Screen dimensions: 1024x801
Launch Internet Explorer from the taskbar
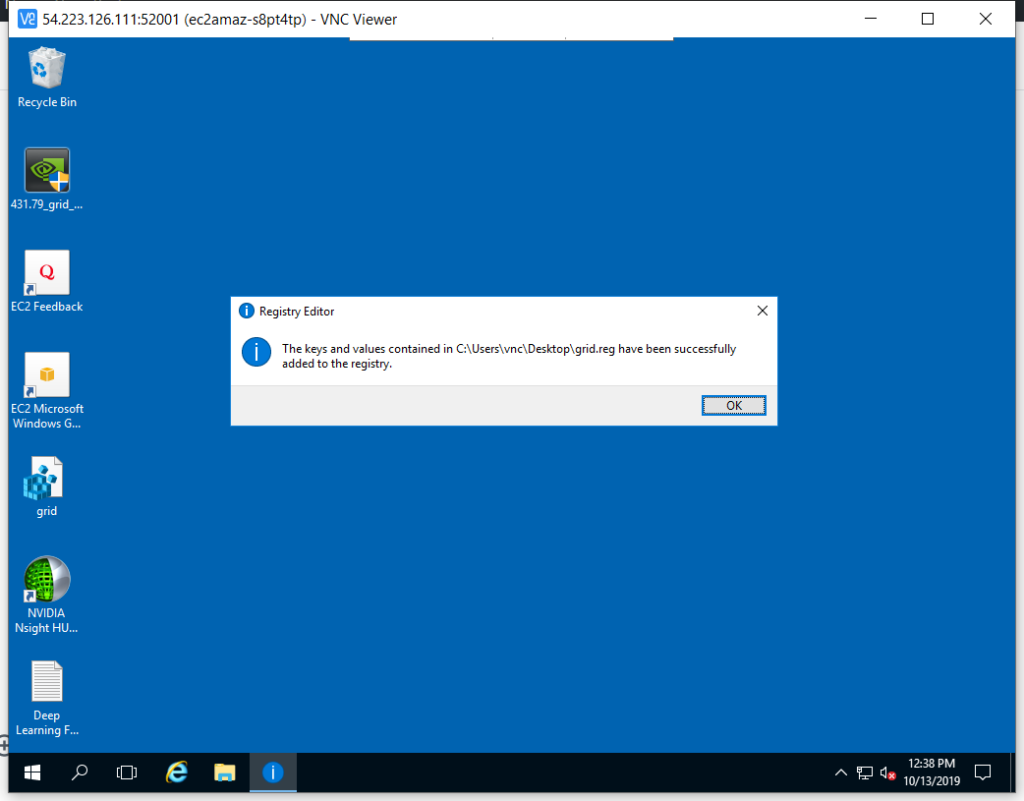[x=177, y=772]
